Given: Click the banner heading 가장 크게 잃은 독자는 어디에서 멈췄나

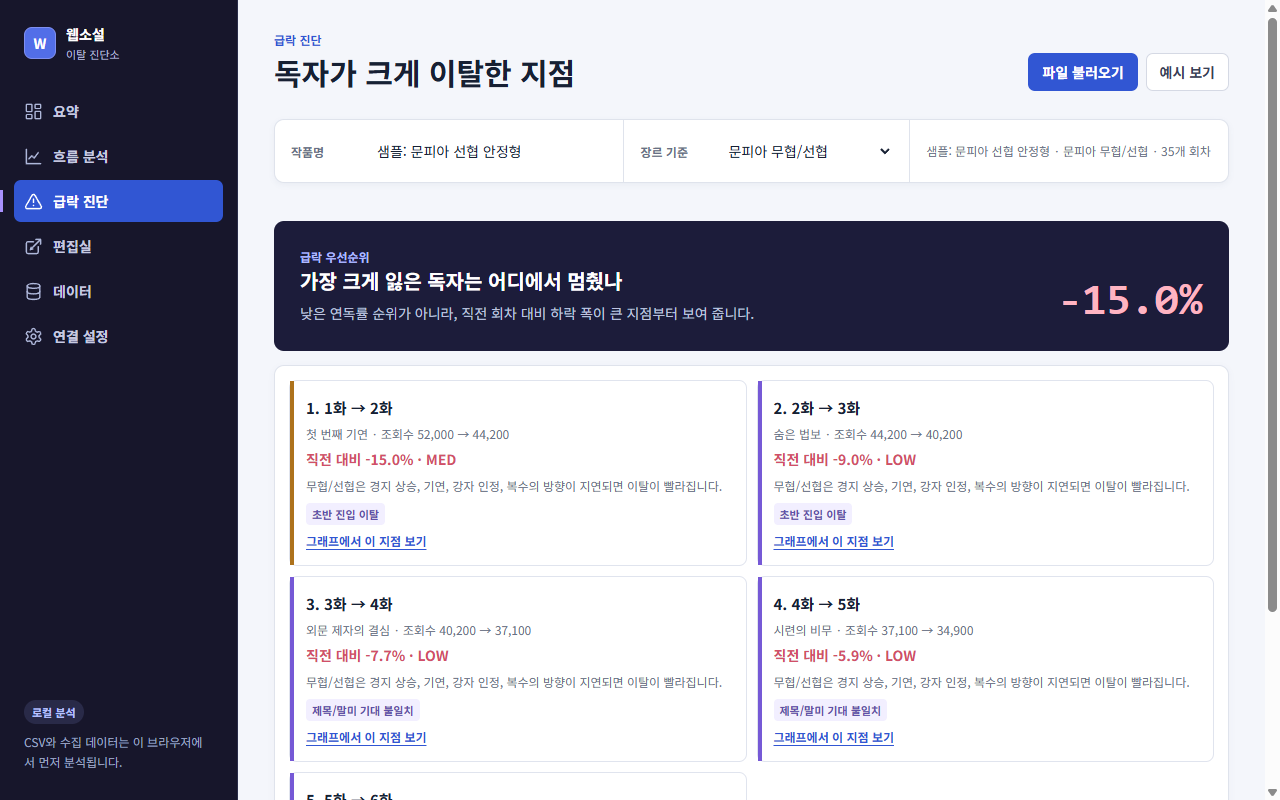Looking at the screenshot, I should [x=461, y=282].
